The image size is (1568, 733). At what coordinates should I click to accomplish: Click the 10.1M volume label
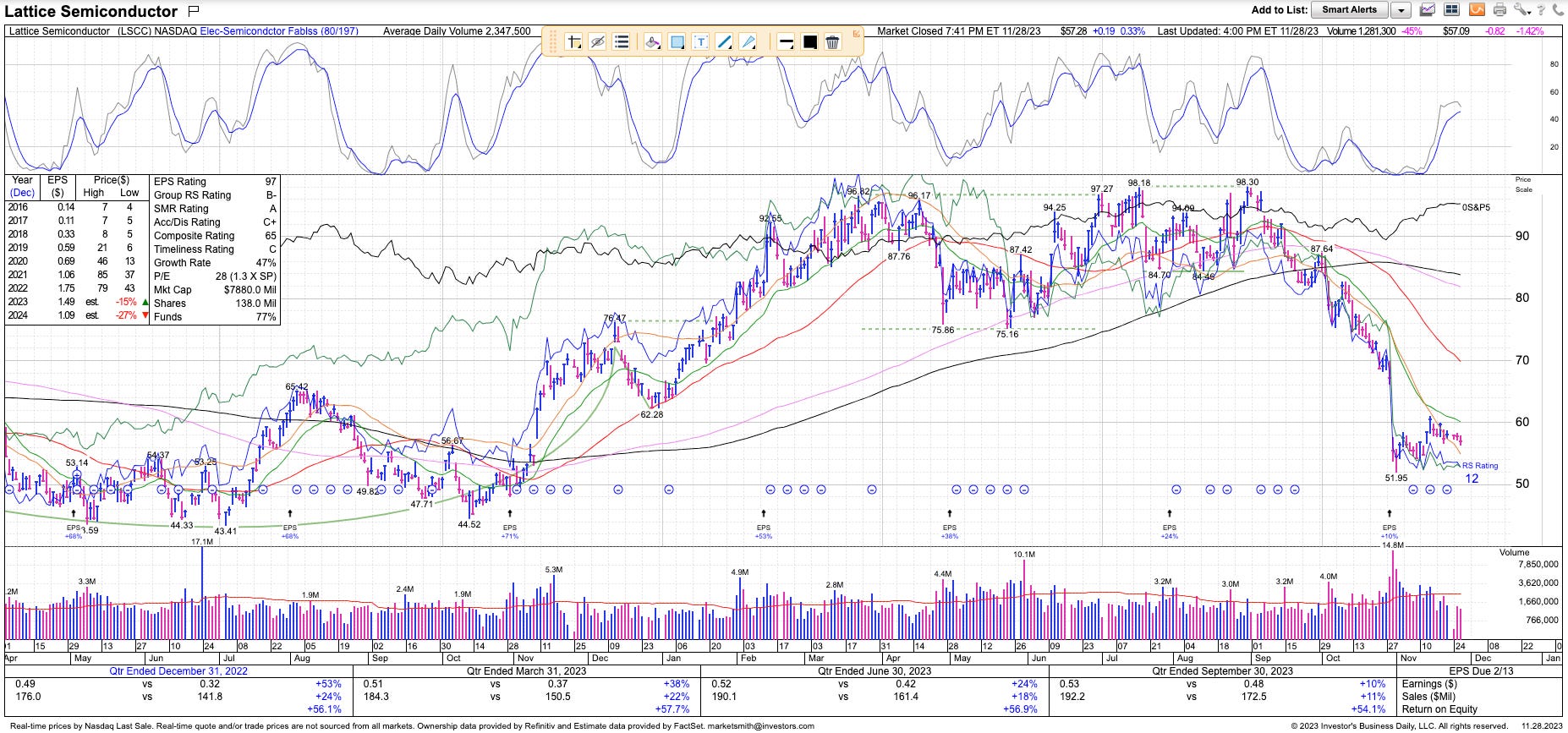coord(1024,555)
